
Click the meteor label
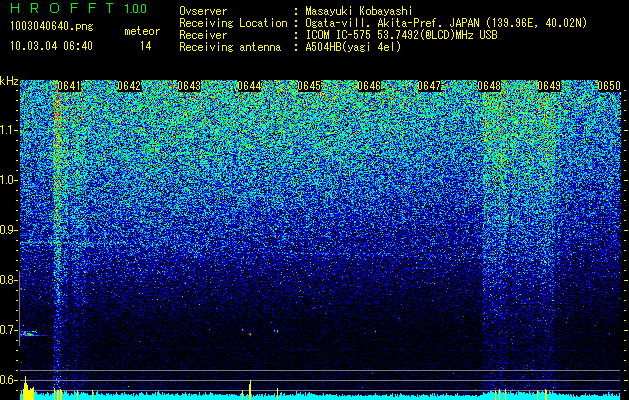(x=142, y=31)
